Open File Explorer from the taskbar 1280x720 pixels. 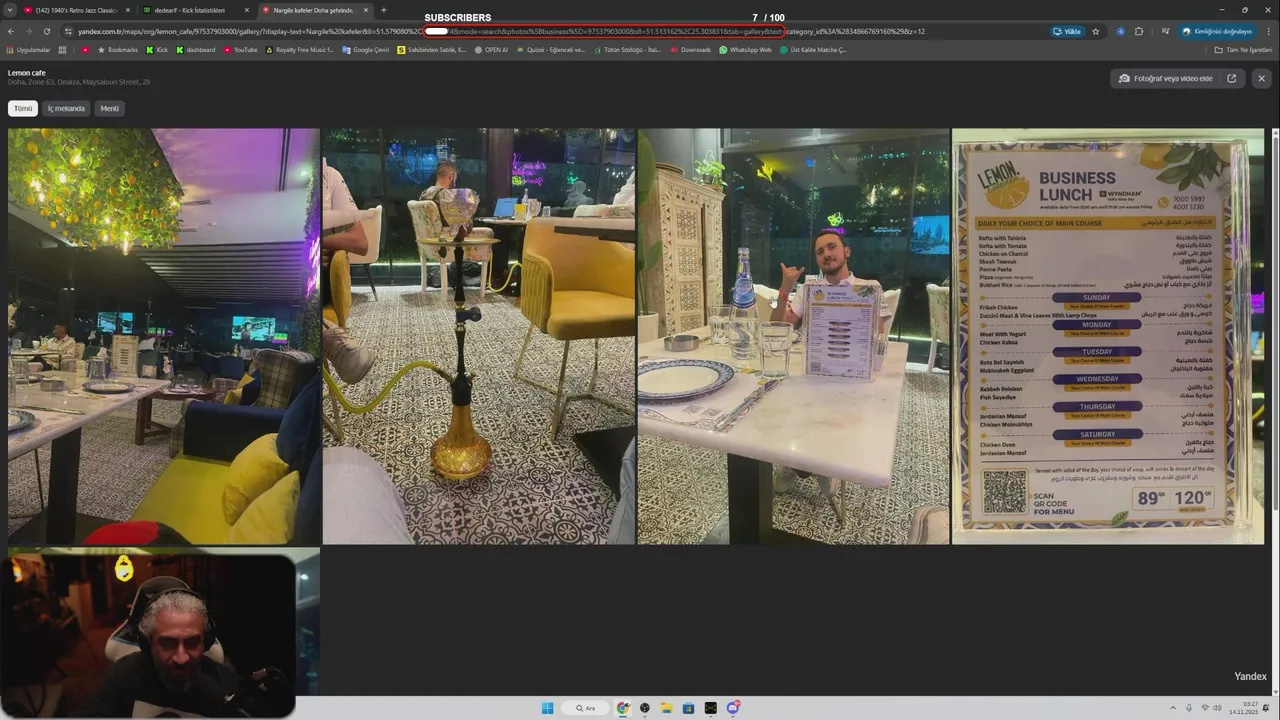coord(666,708)
